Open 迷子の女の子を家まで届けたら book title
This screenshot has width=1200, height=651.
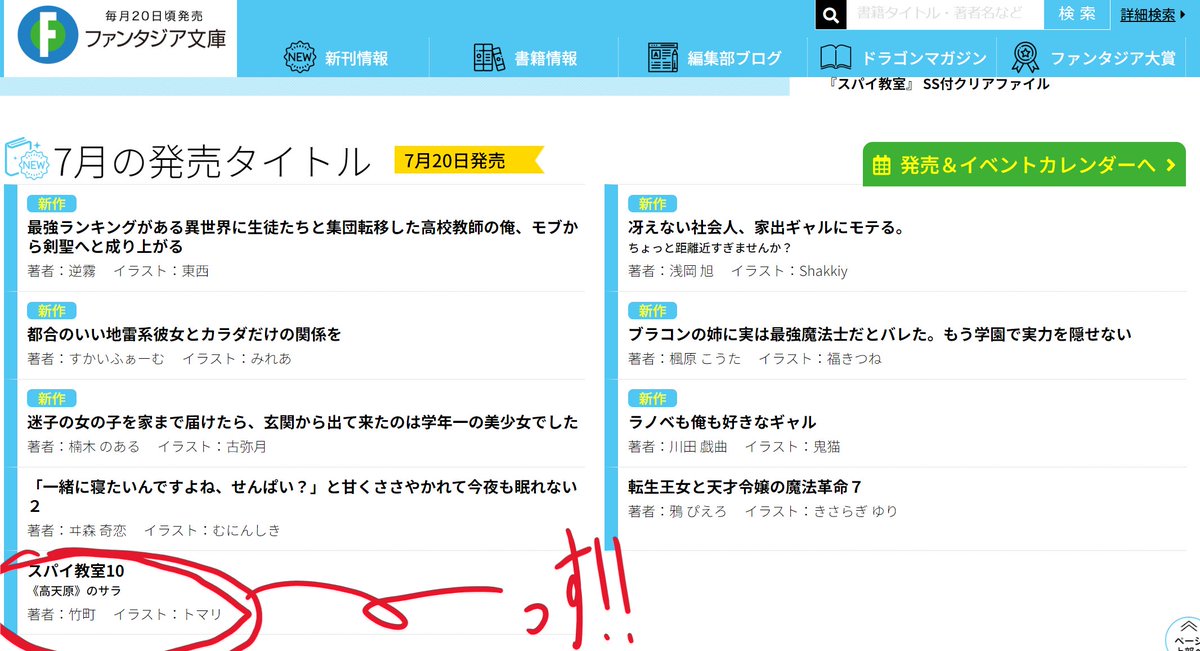pos(303,422)
